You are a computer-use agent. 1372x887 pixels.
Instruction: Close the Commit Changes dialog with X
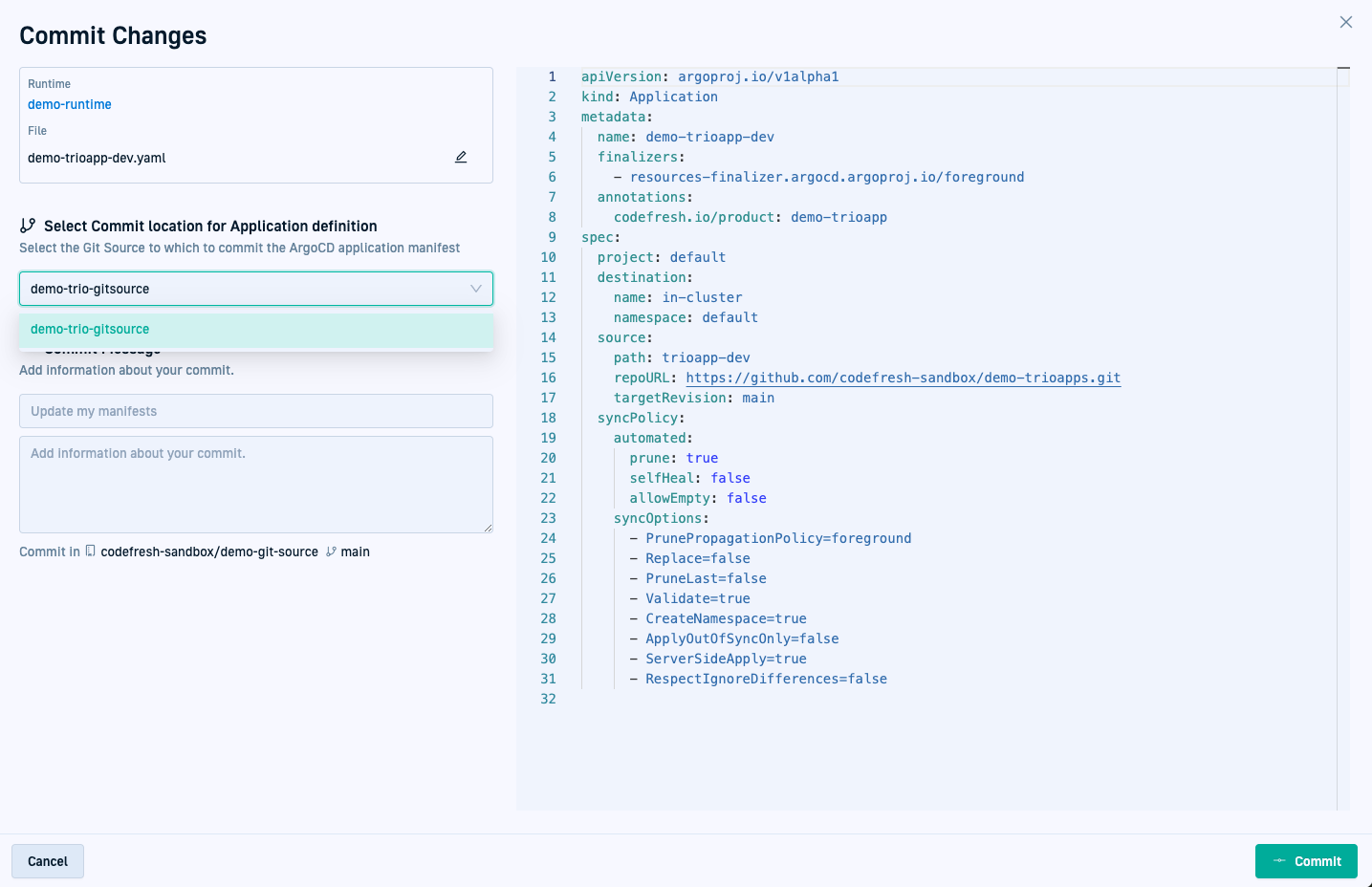click(x=1345, y=22)
